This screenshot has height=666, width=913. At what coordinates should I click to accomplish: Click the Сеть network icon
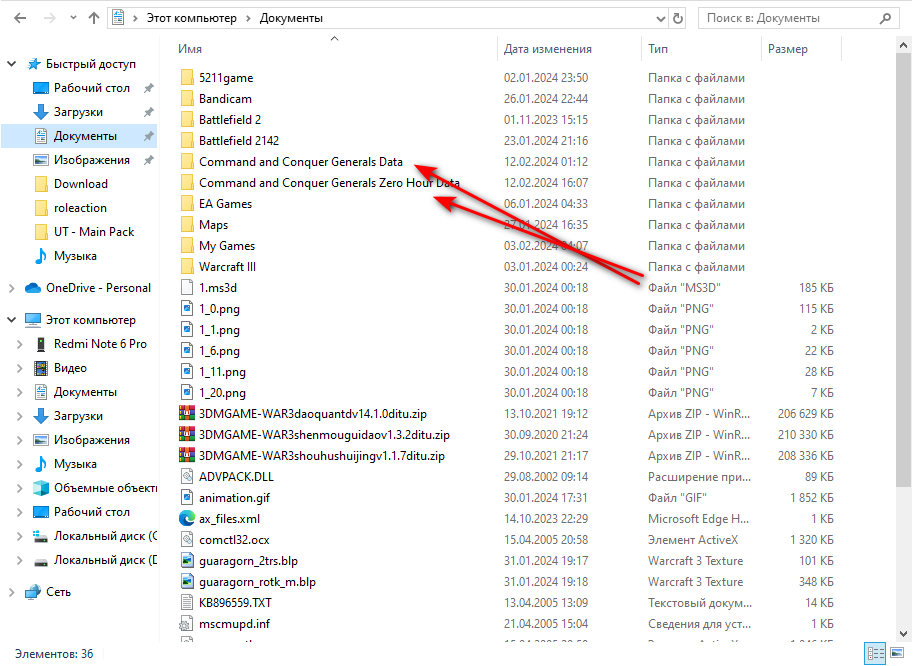pos(33,592)
